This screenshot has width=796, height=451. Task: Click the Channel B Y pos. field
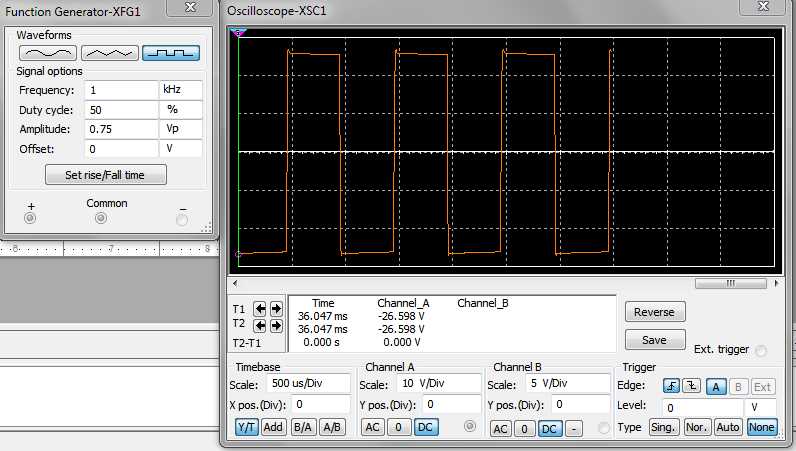click(x=580, y=405)
